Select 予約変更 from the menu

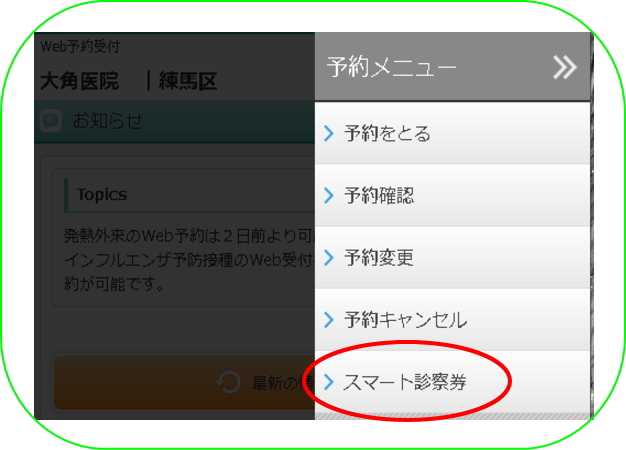pos(452,258)
